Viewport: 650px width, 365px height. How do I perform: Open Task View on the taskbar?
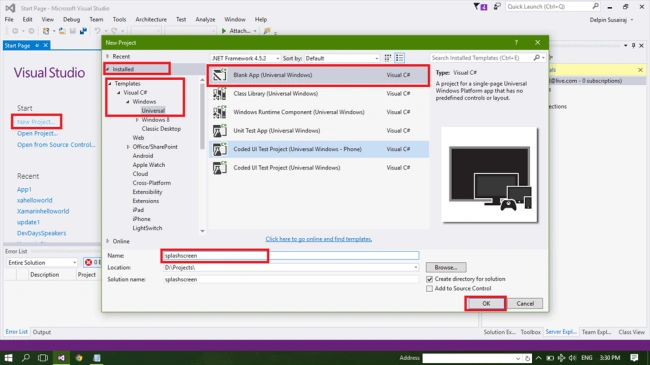43,358
